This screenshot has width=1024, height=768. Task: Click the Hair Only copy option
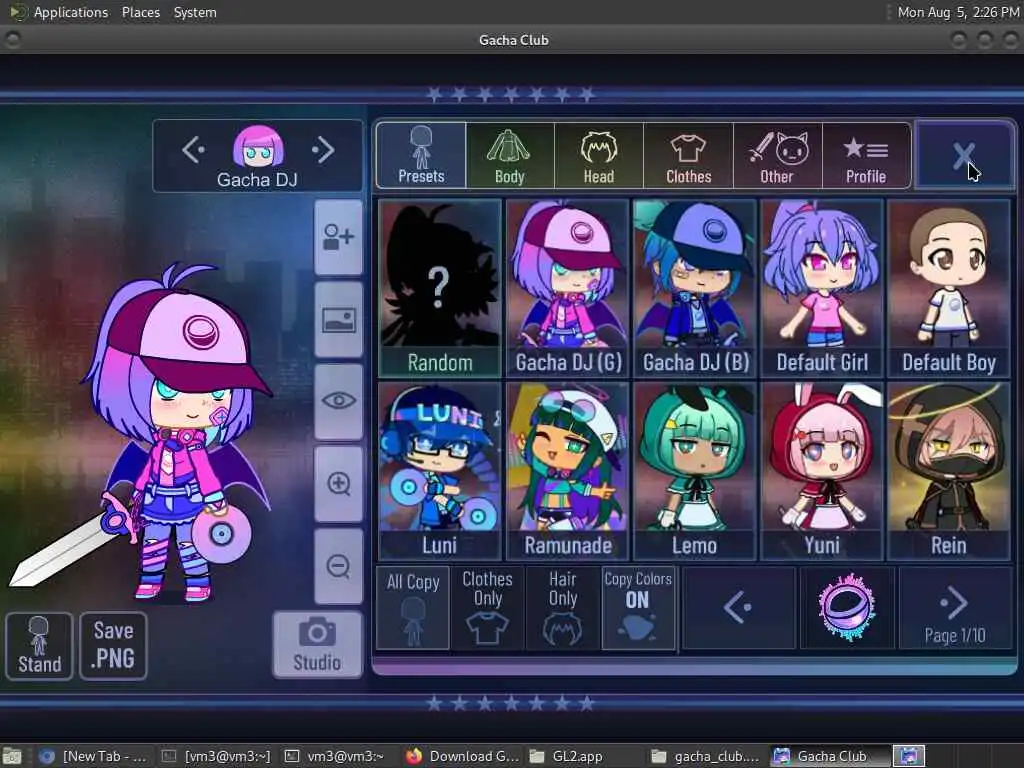point(562,608)
